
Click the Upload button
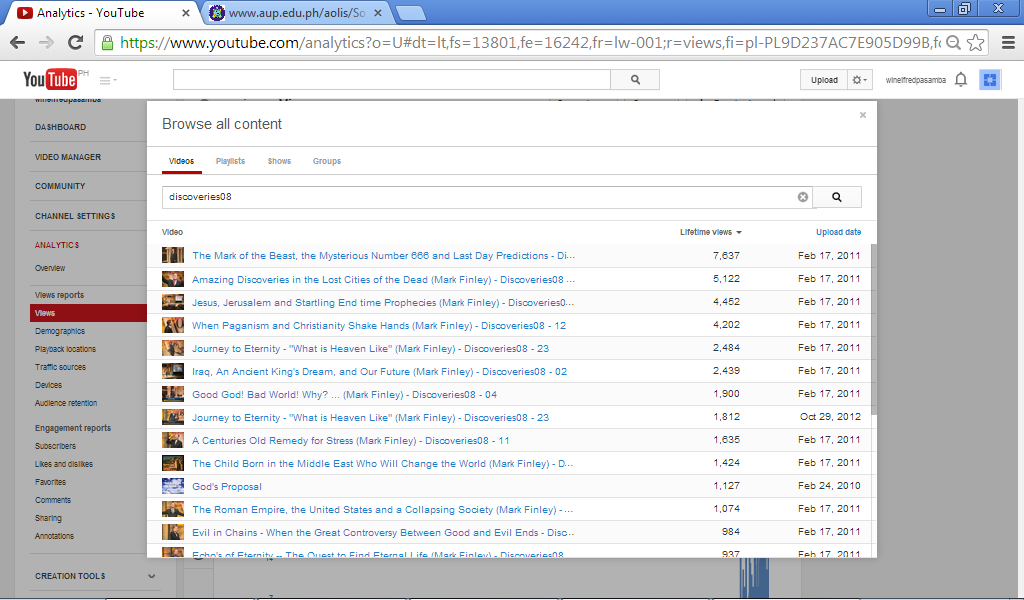pyautogui.click(x=824, y=80)
